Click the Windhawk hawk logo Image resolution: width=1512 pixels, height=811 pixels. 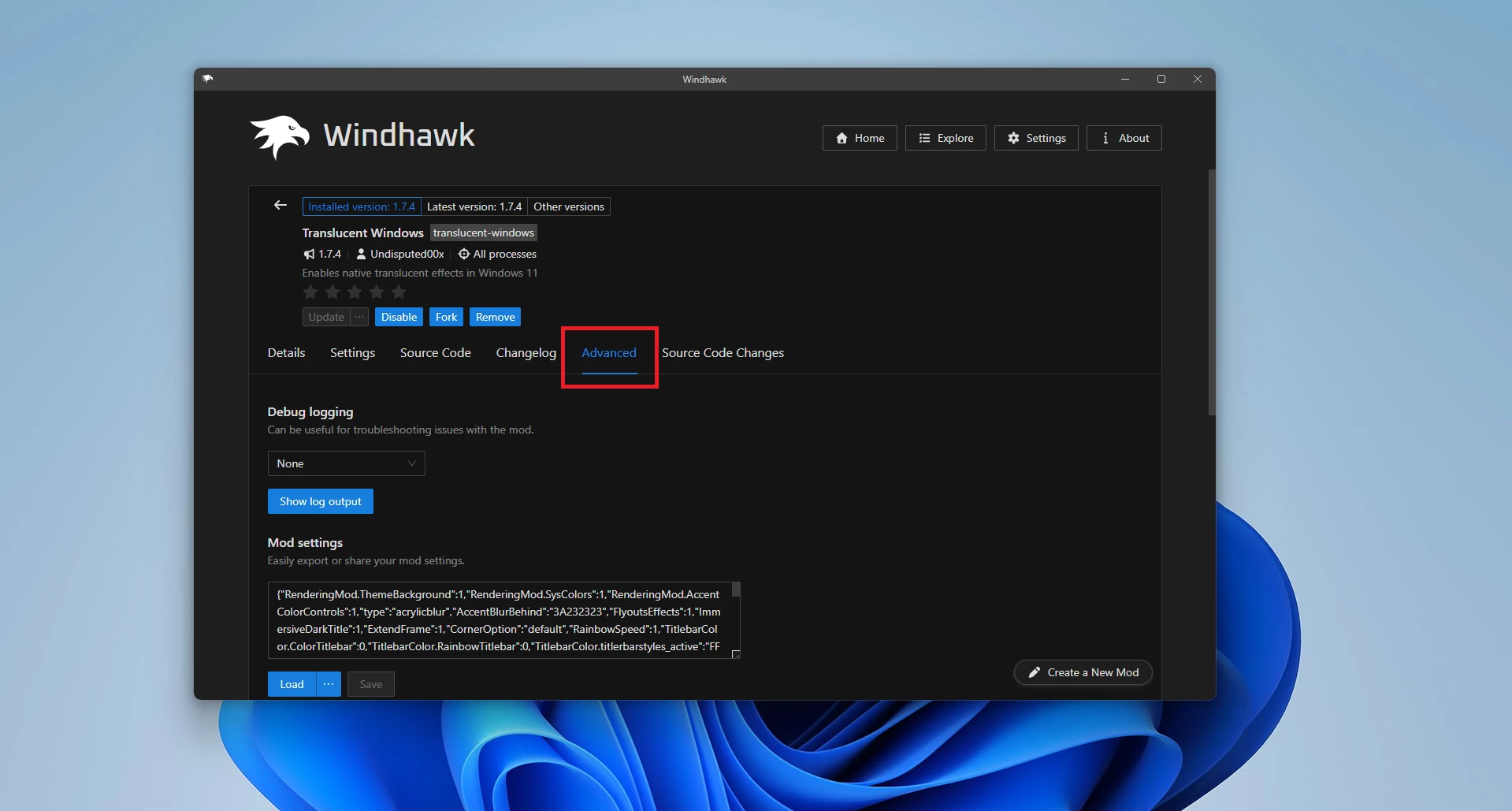click(x=280, y=137)
